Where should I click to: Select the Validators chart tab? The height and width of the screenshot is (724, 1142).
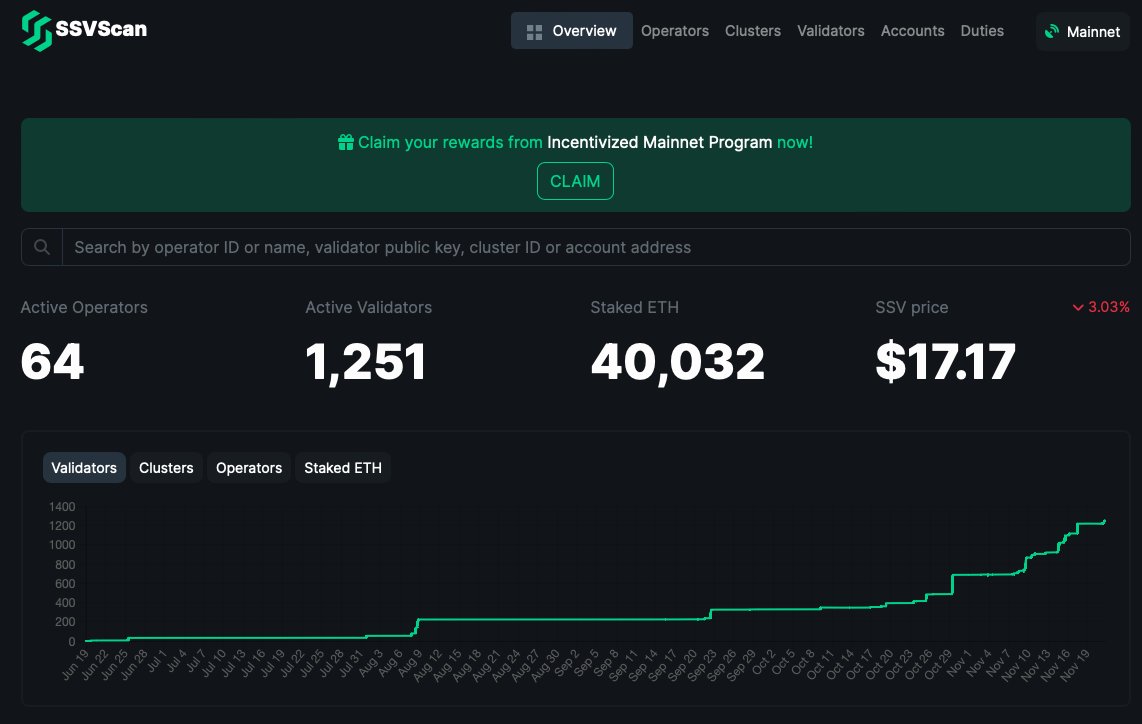(x=84, y=468)
